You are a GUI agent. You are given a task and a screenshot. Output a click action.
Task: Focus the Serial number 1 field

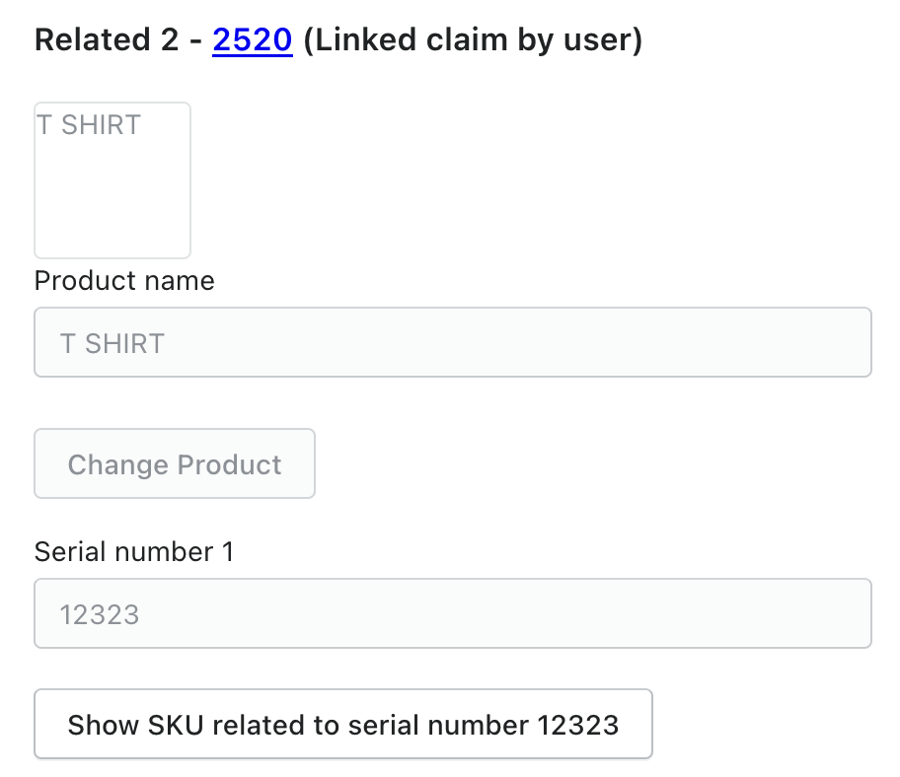point(452,613)
